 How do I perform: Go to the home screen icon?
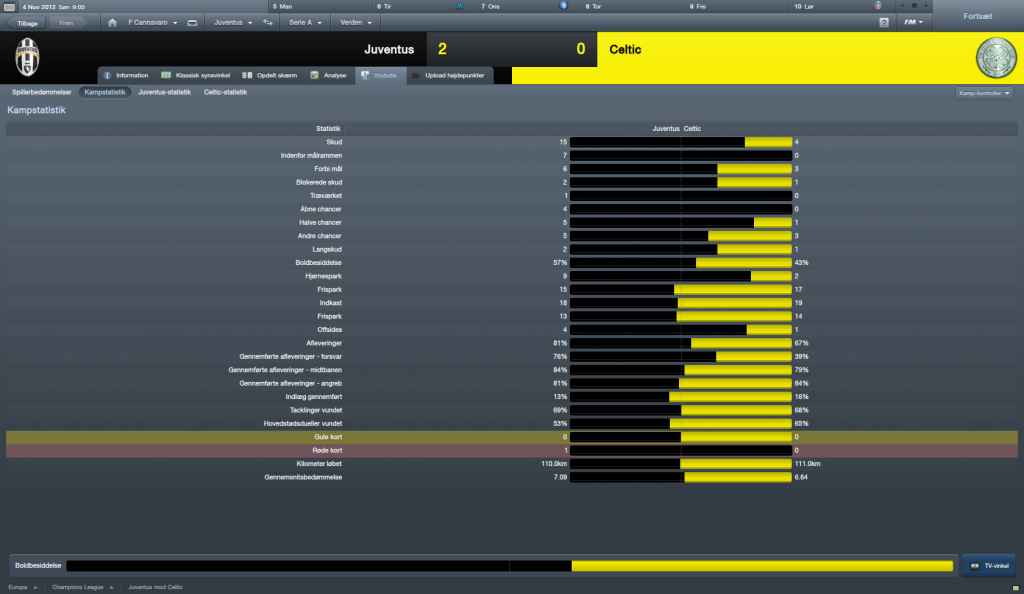pyautogui.click(x=112, y=23)
